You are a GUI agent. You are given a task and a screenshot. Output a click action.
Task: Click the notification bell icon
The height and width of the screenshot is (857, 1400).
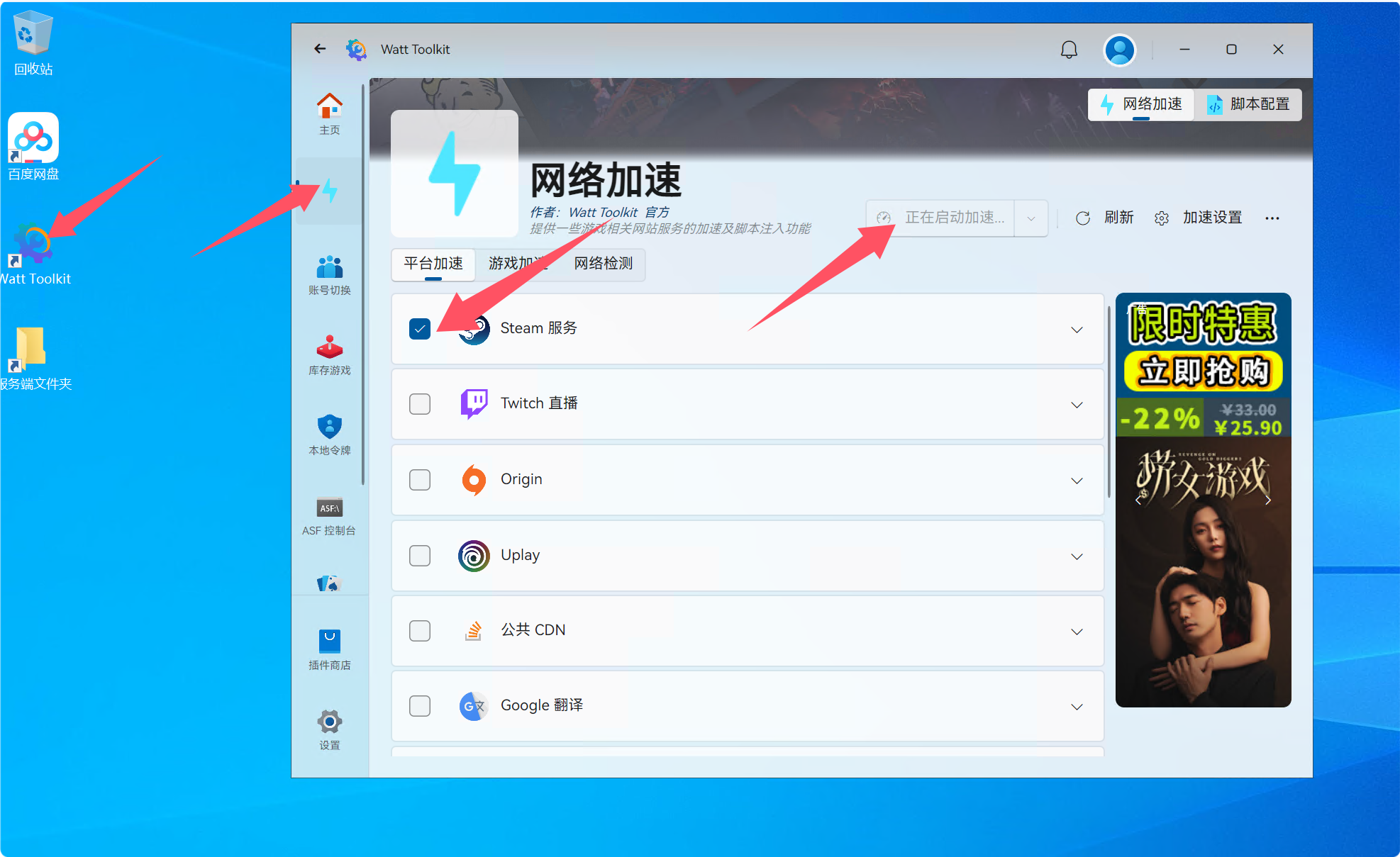[1069, 49]
